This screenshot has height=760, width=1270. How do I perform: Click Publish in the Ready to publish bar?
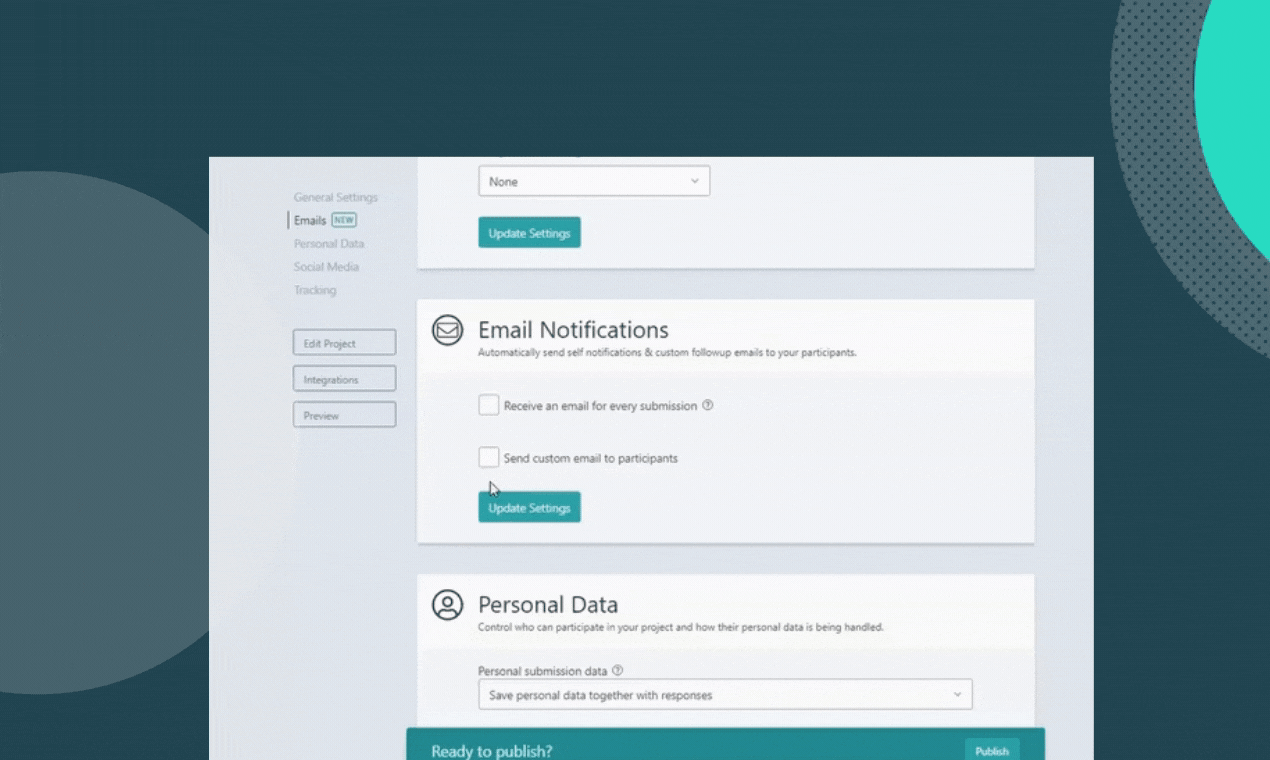point(992,751)
